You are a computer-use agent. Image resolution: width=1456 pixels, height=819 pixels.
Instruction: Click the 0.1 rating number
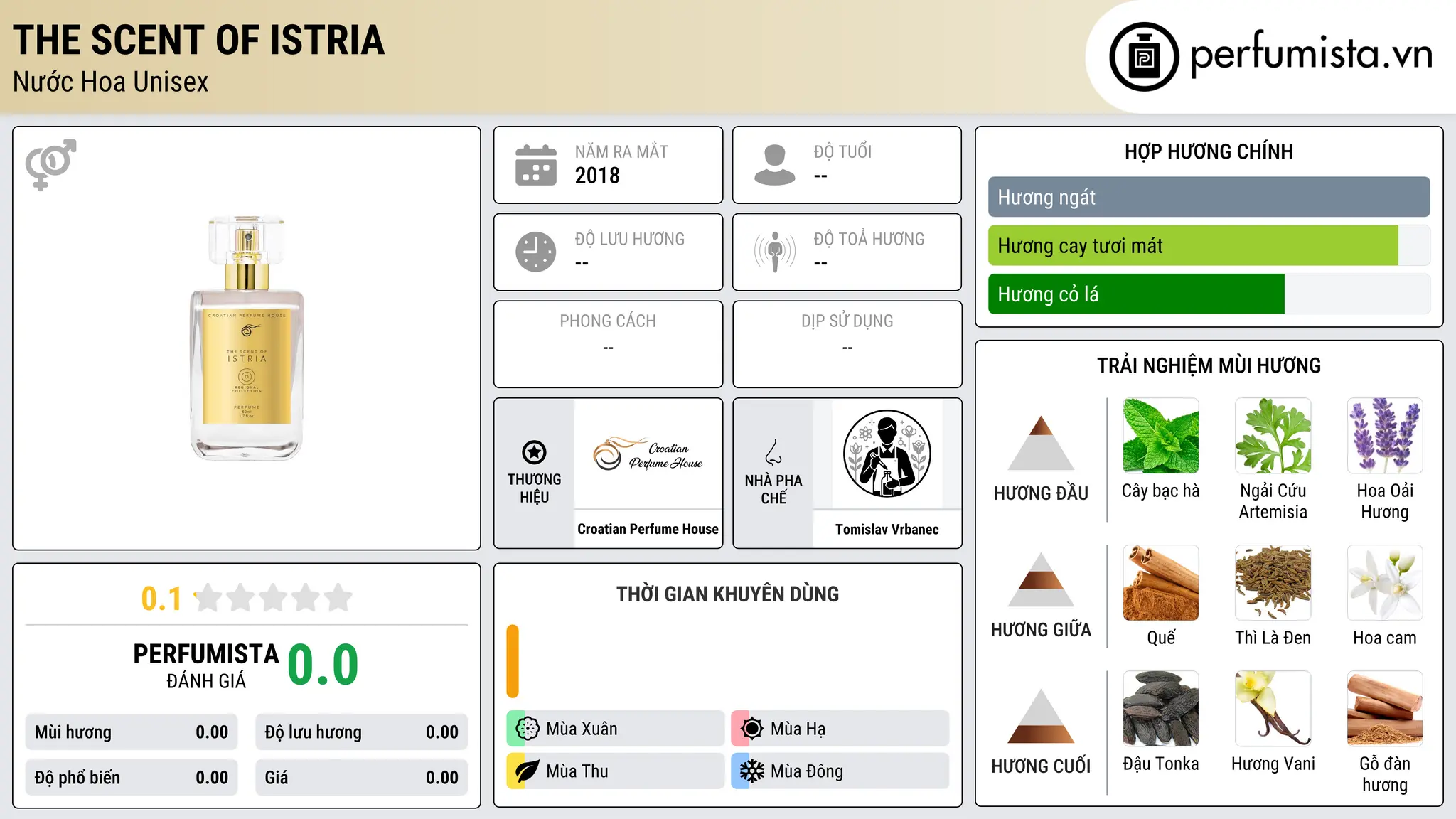(161, 599)
